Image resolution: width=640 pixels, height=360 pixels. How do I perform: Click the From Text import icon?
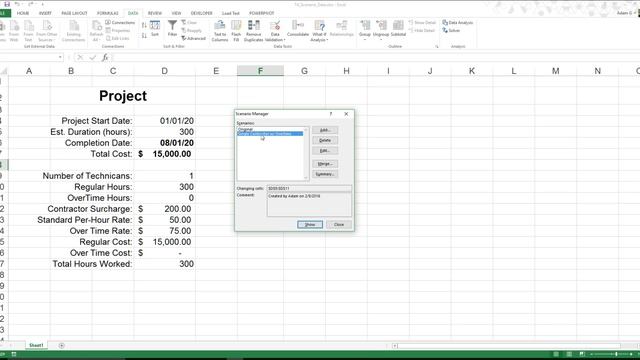click(x=28, y=31)
